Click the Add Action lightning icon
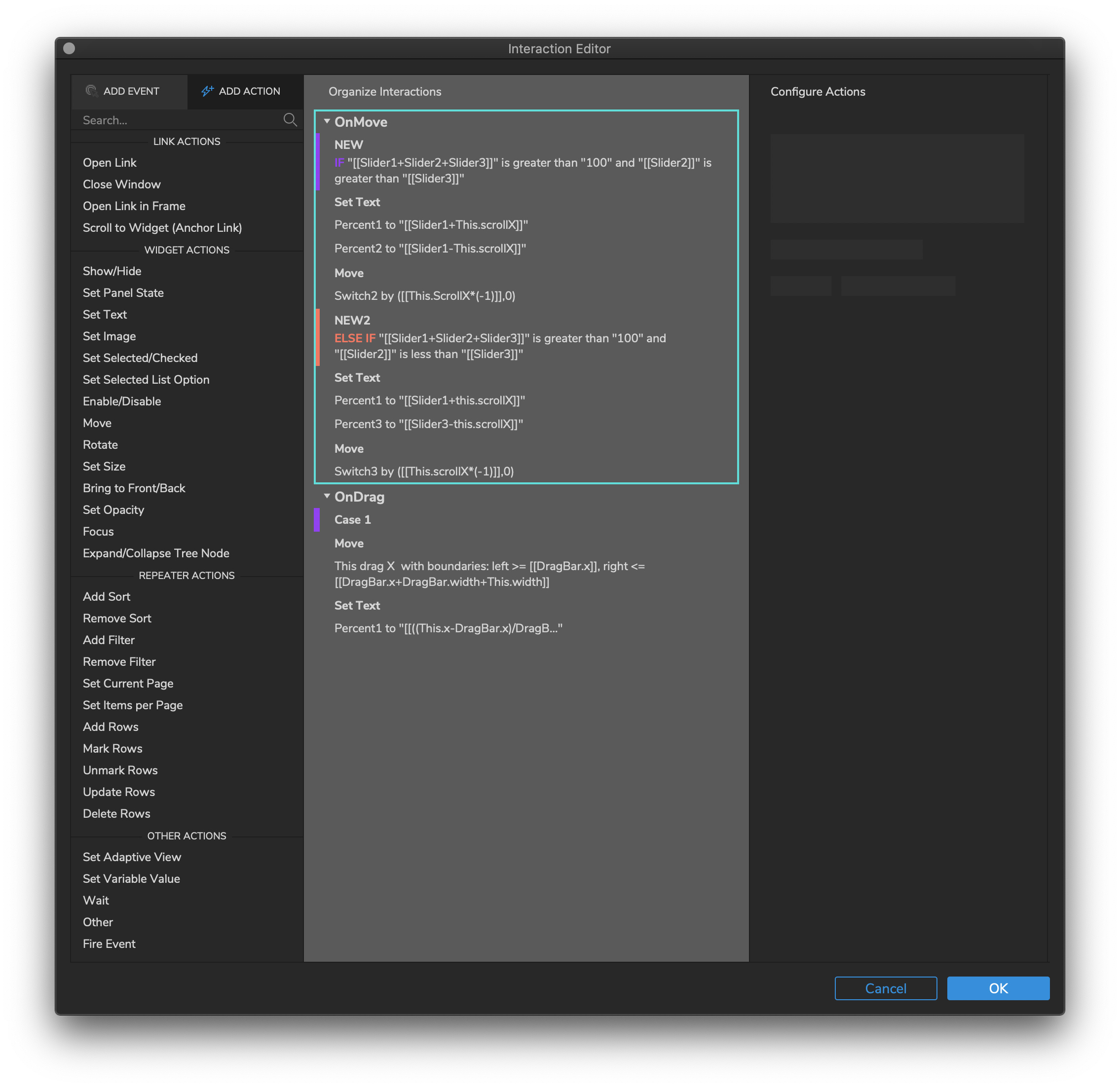The height and width of the screenshot is (1088, 1120). (x=207, y=91)
